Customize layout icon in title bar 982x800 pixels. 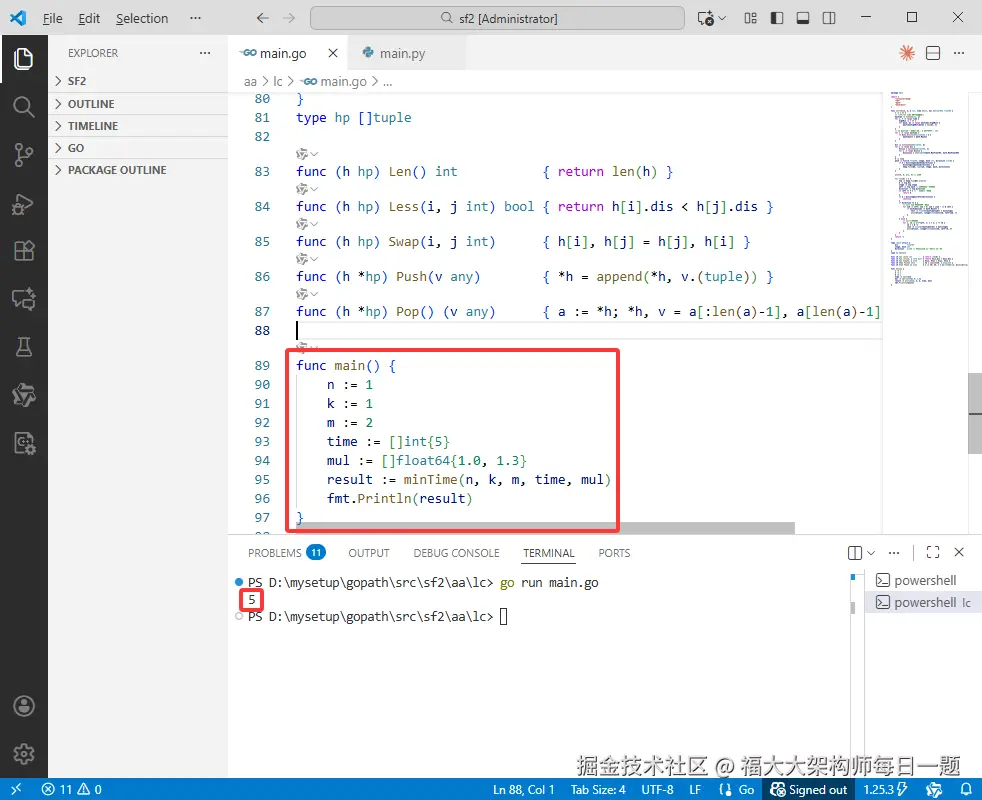pyautogui.click(x=750, y=18)
